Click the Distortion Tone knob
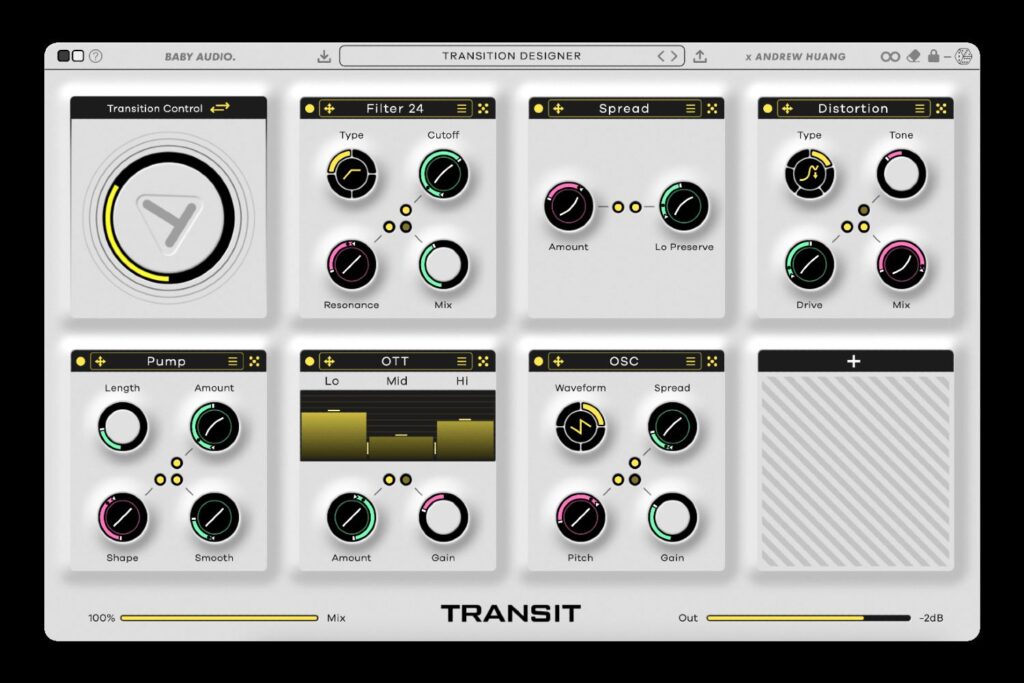This screenshot has width=1024, height=683. [901, 174]
